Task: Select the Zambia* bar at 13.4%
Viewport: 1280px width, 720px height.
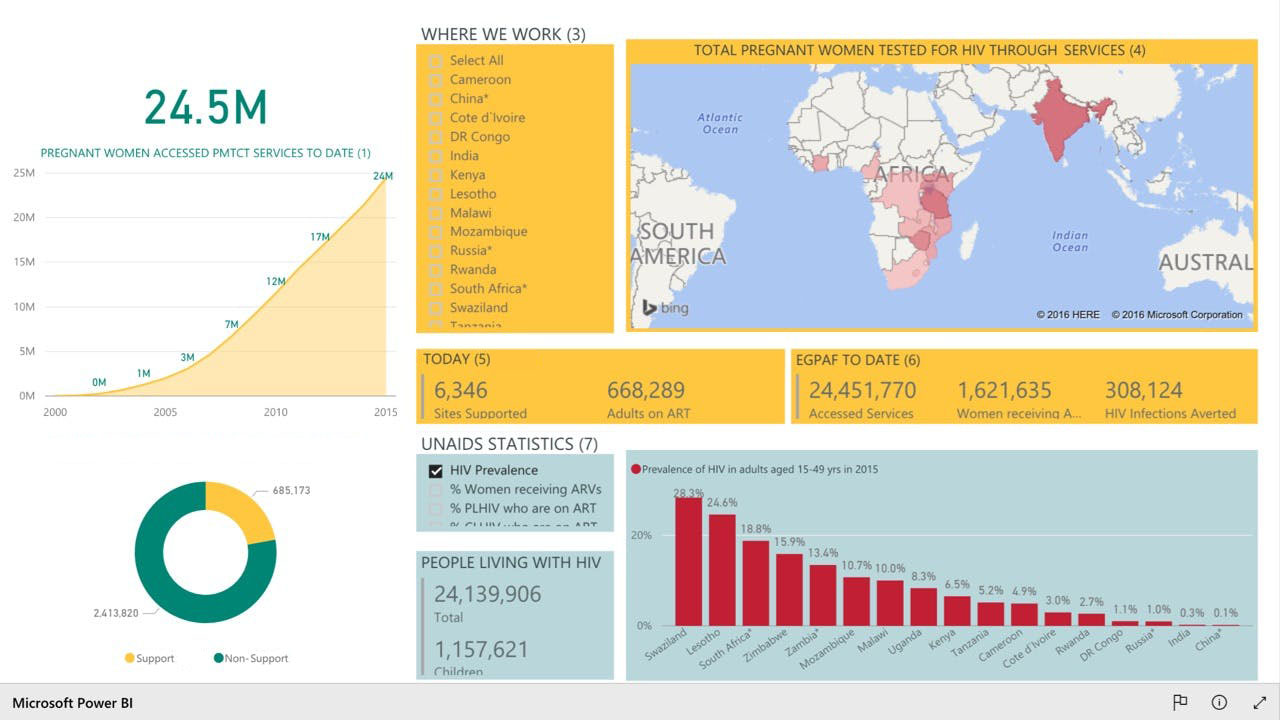Action: (823, 595)
